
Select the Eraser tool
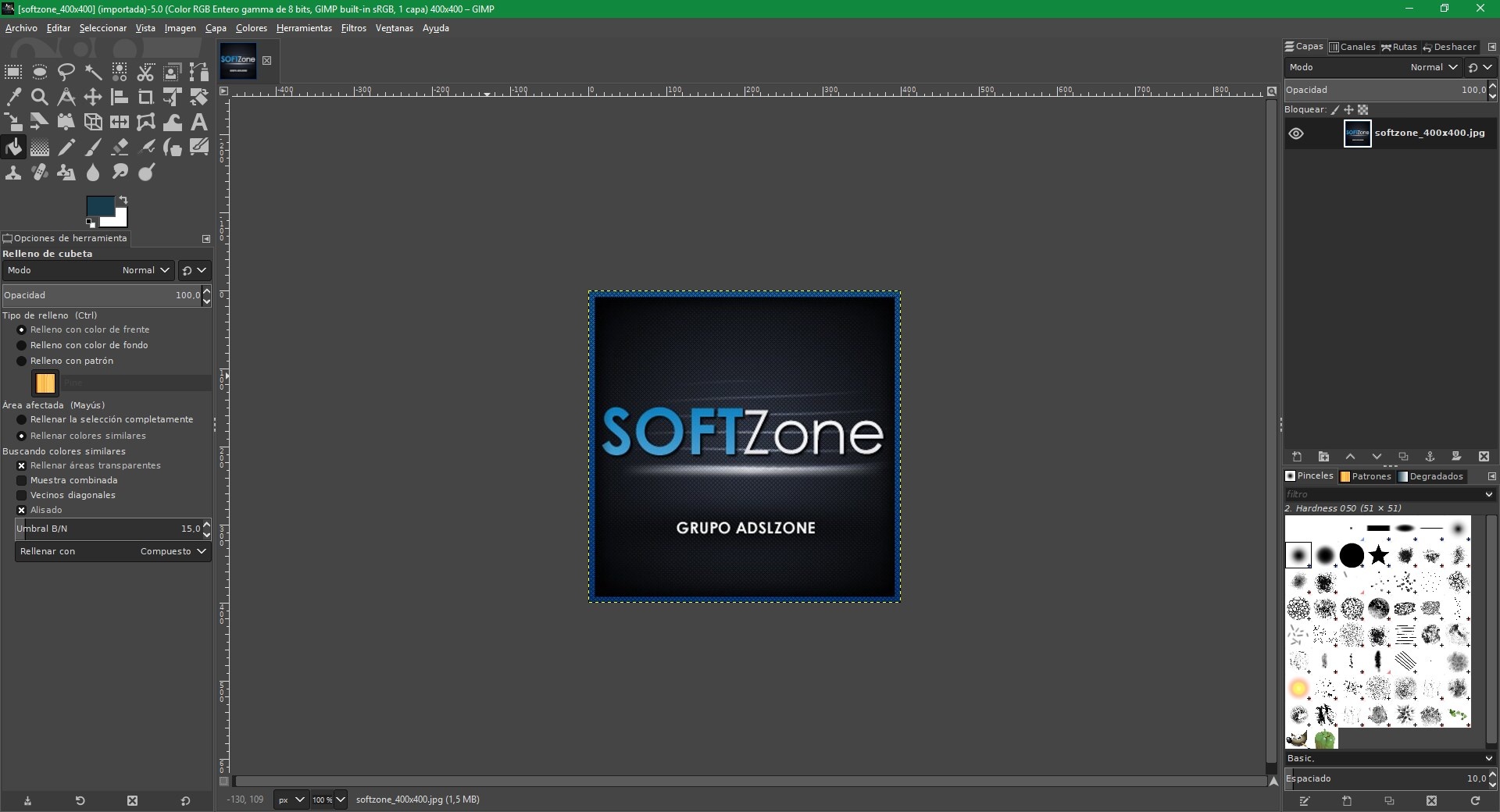point(120,148)
